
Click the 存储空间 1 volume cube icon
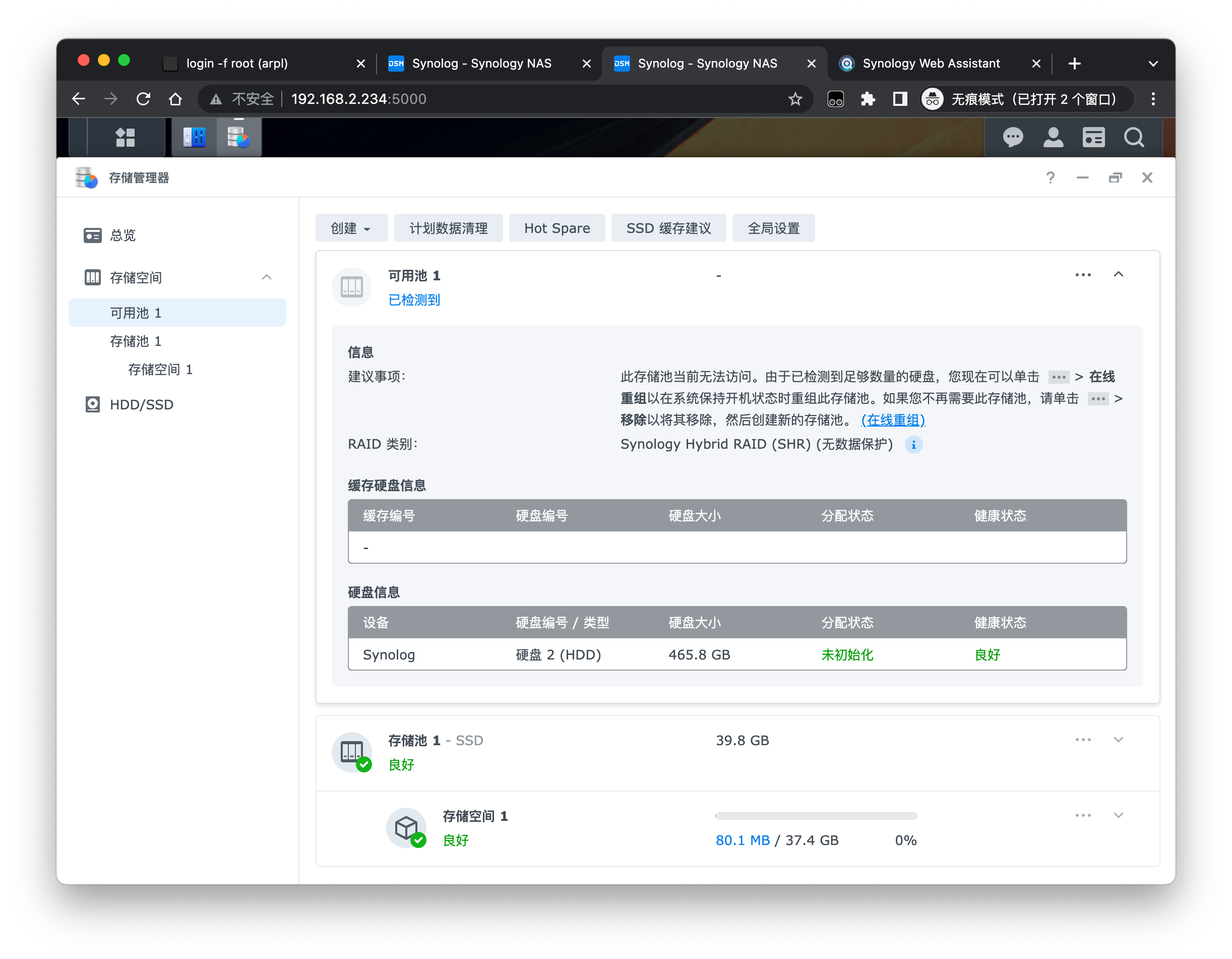pos(406,827)
